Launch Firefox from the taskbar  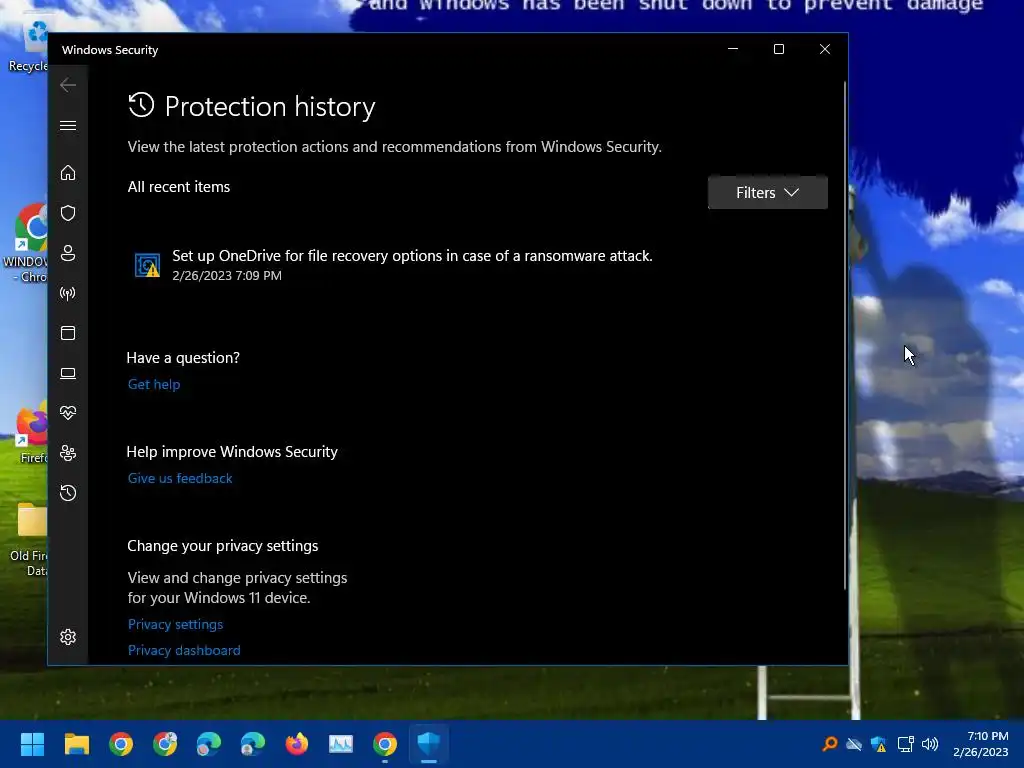[296, 744]
